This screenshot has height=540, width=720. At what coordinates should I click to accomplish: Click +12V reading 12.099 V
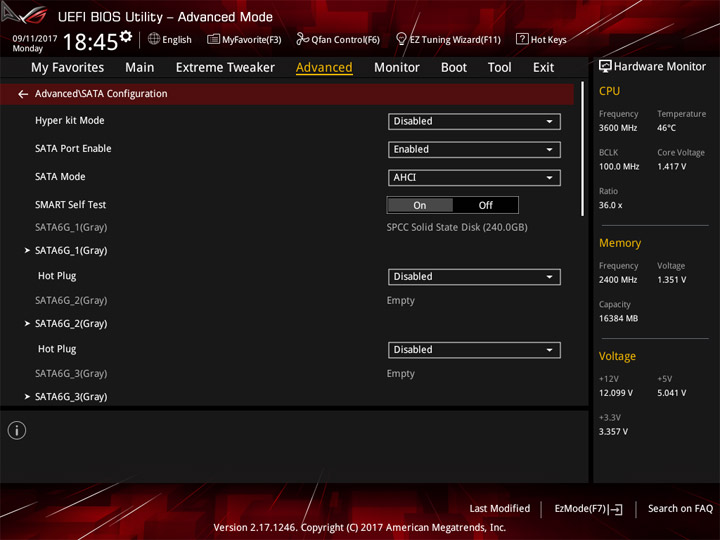tap(616, 393)
